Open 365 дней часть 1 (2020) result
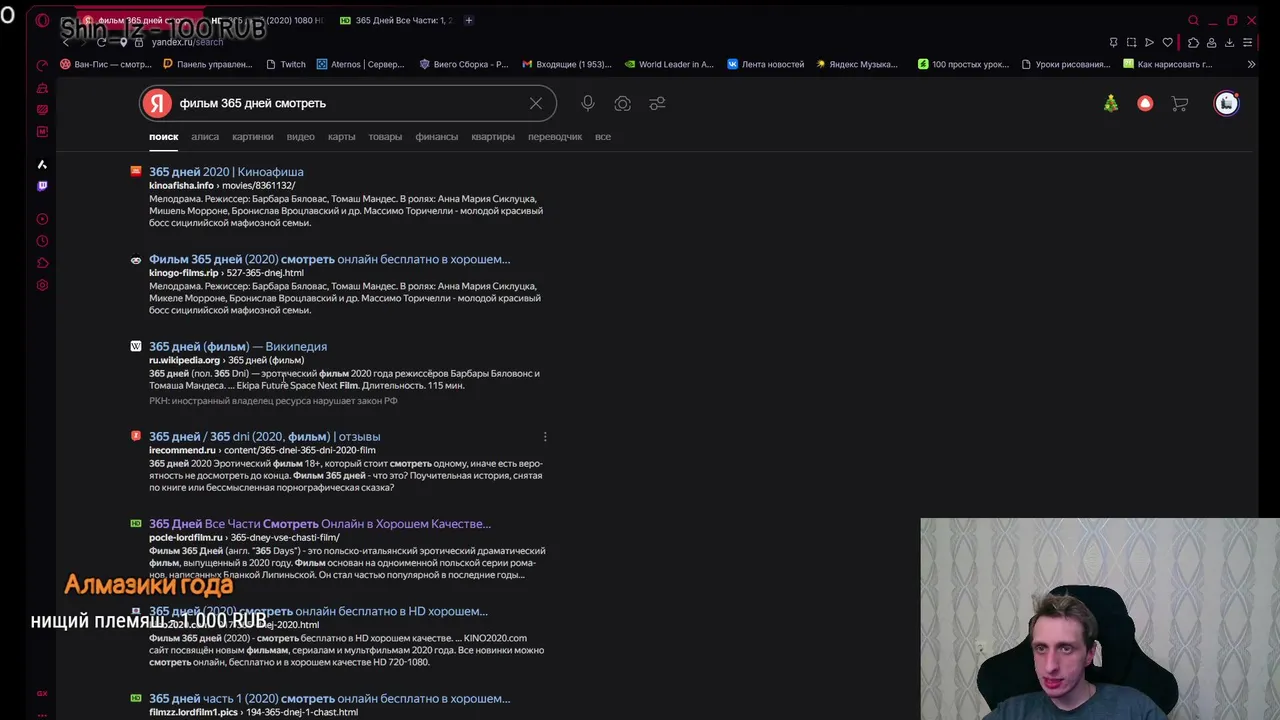 pos(329,699)
